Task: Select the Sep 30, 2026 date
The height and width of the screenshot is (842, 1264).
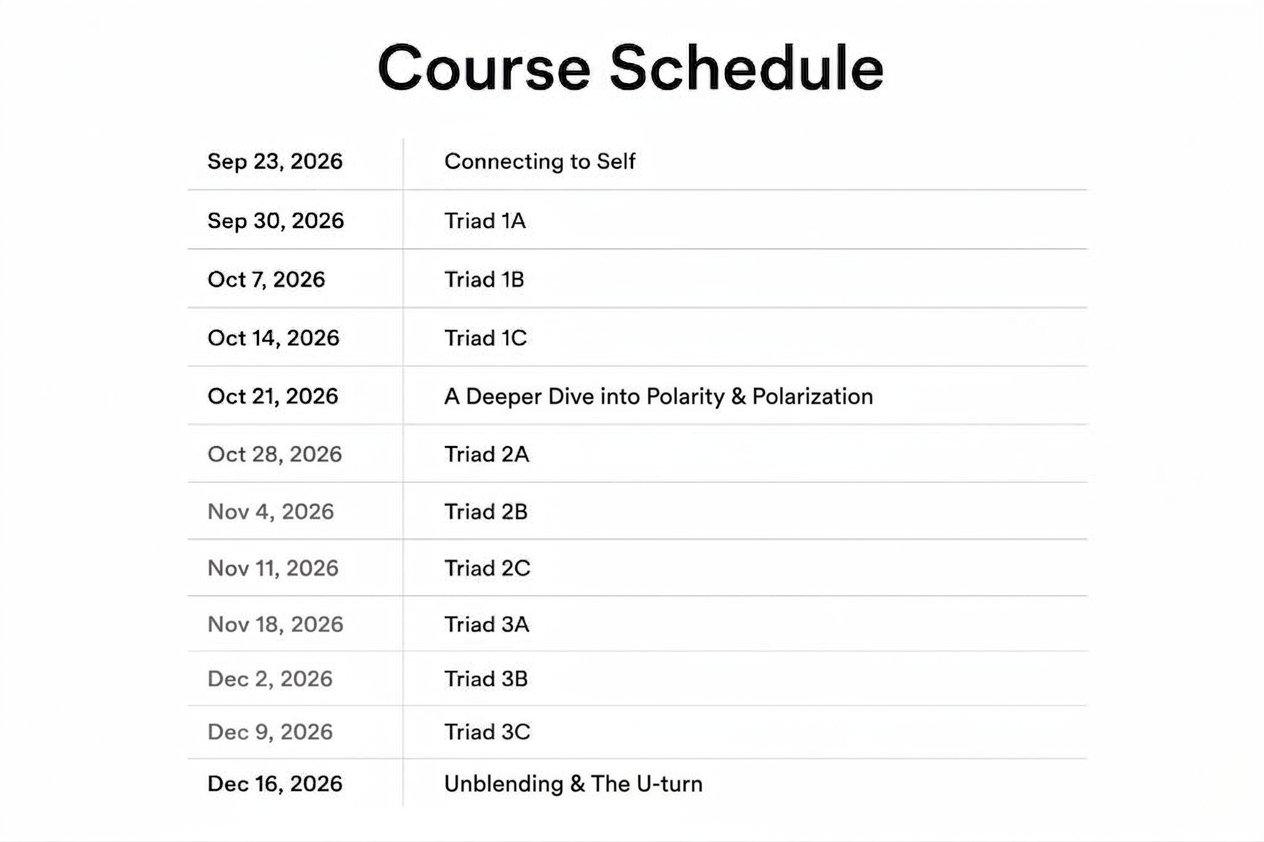Action: 276,221
